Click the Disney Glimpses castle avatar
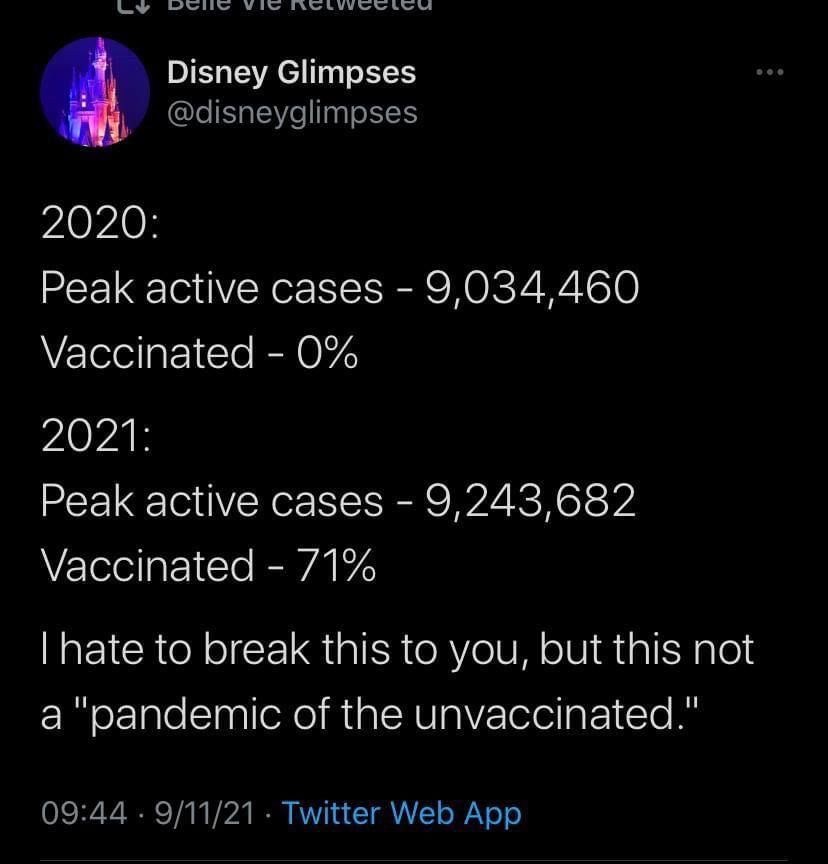The height and width of the screenshot is (864, 828). [x=94, y=93]
